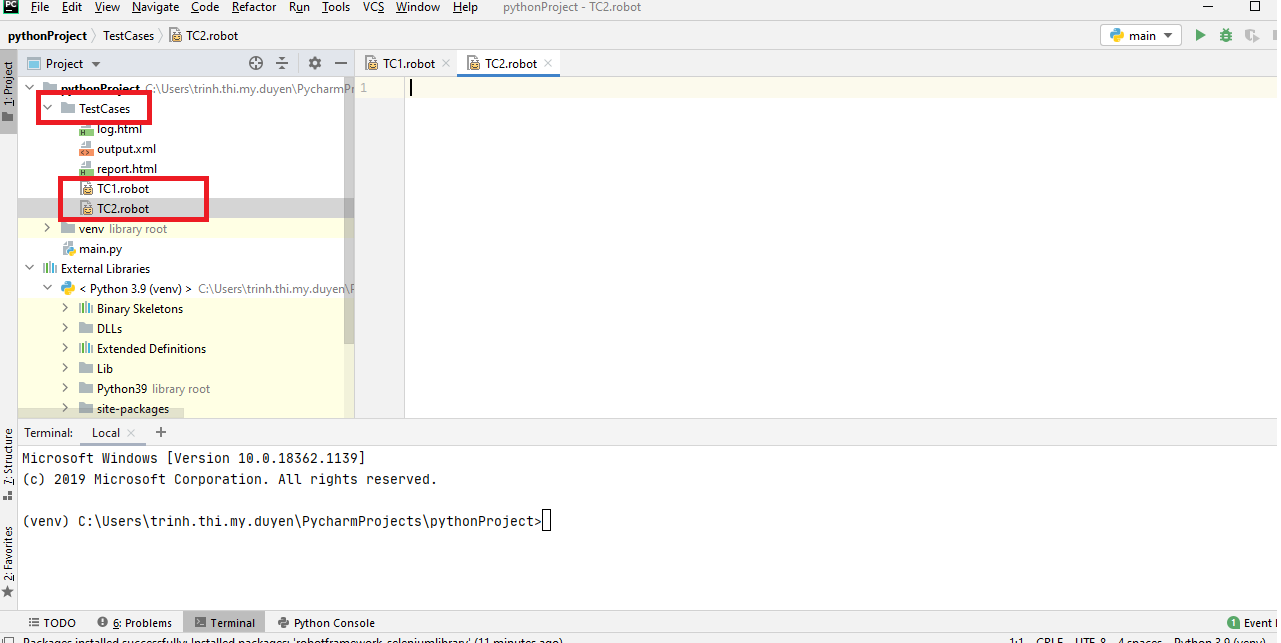The image size is (1281, 643).
Task: Add a new terminal session tab
Action: pos(161,432)
